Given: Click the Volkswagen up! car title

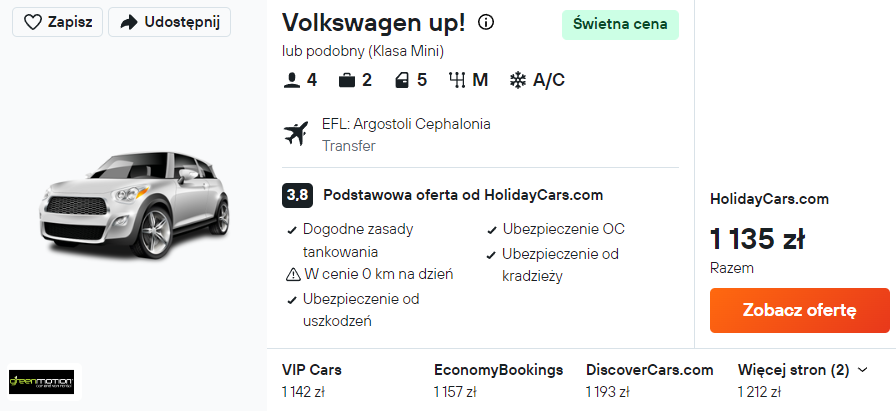Looking at the screenshot, I should coord(373,23).
